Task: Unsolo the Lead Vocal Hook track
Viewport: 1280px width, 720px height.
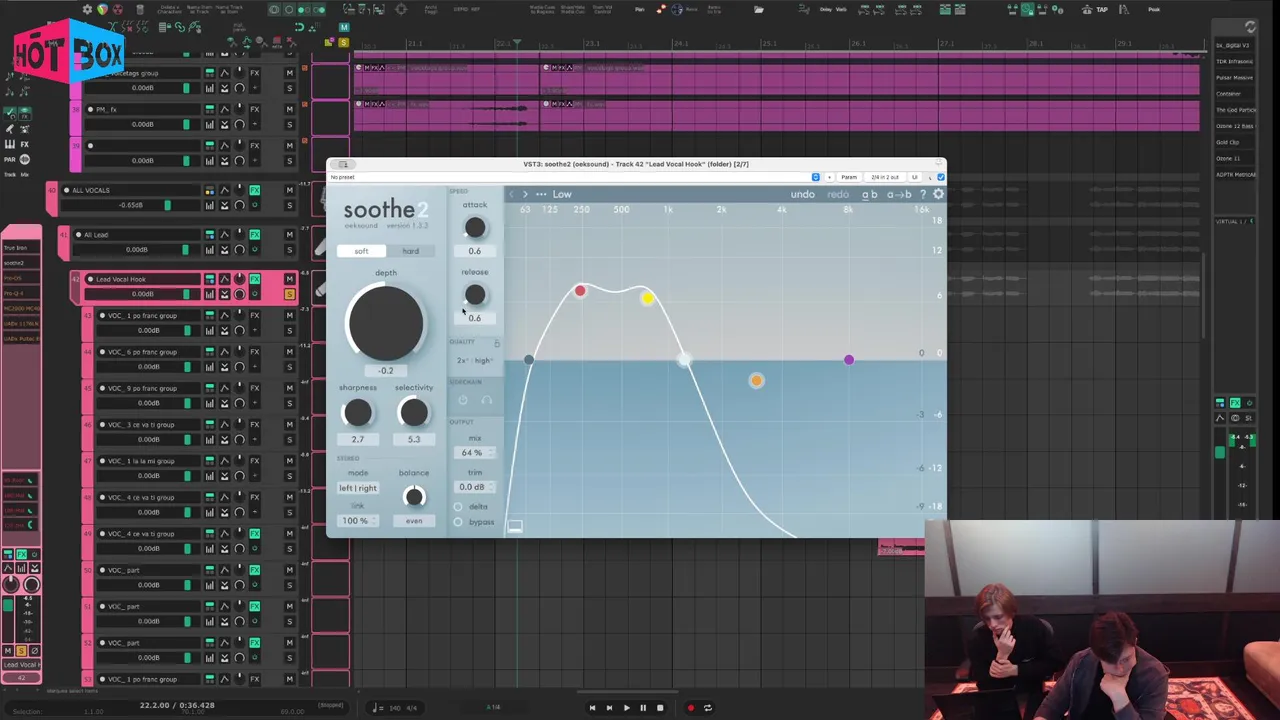Action: (289, 294)
